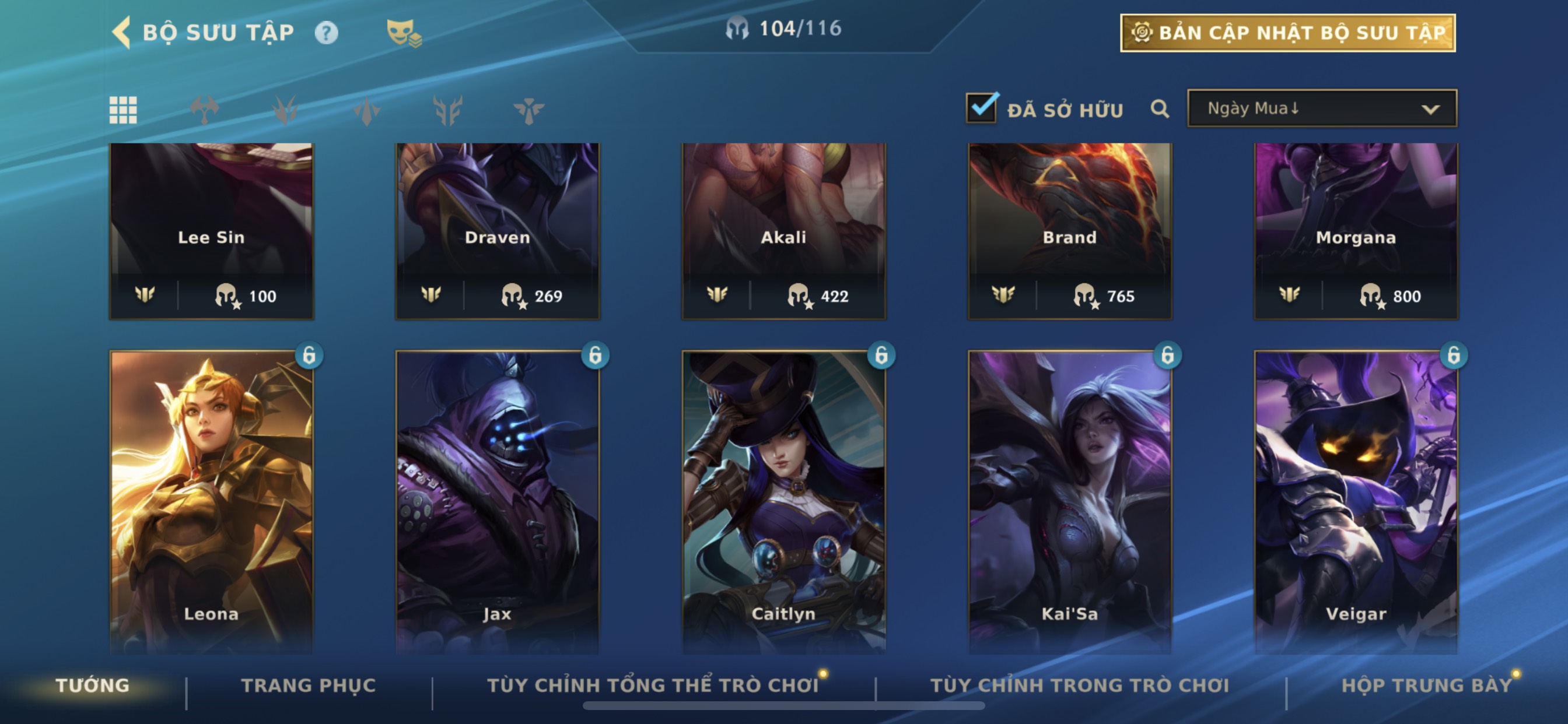Open the mask and coins icon
The image size is (1568, 724).
pyautogui.click(x=404, y=32)
